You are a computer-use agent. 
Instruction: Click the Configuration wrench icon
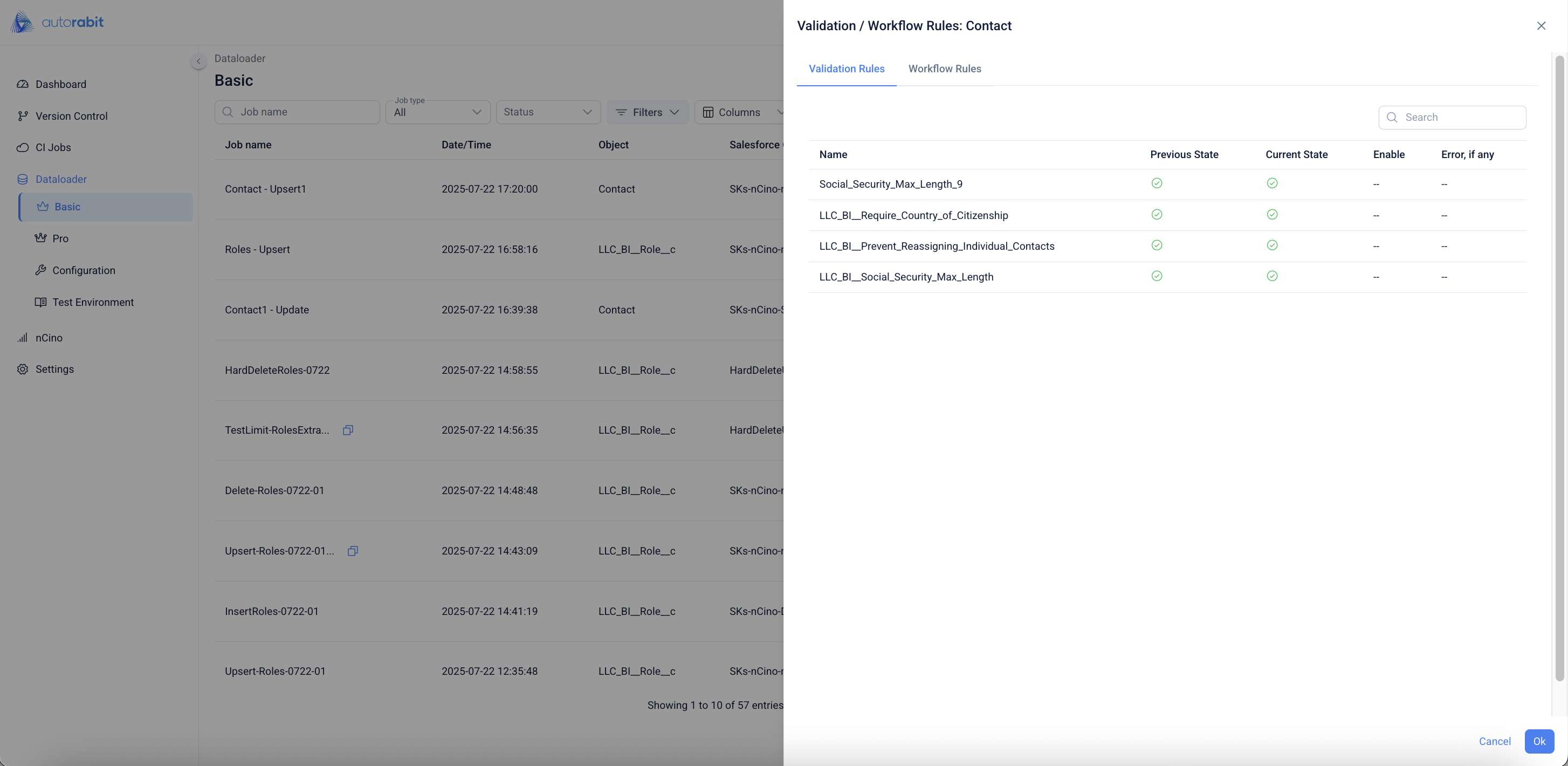41,270
